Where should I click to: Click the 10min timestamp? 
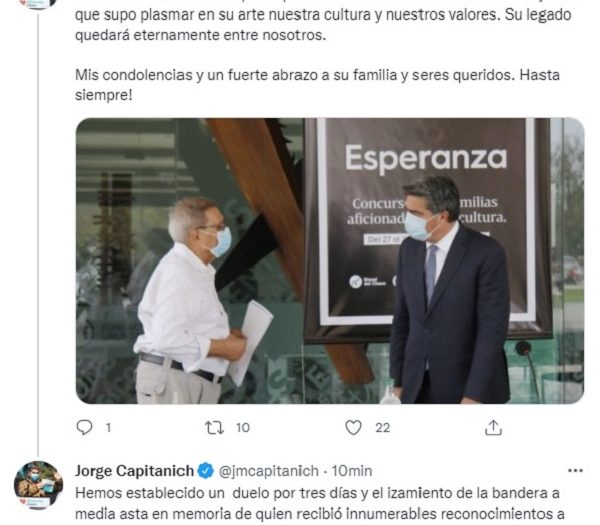pos(352,471)
